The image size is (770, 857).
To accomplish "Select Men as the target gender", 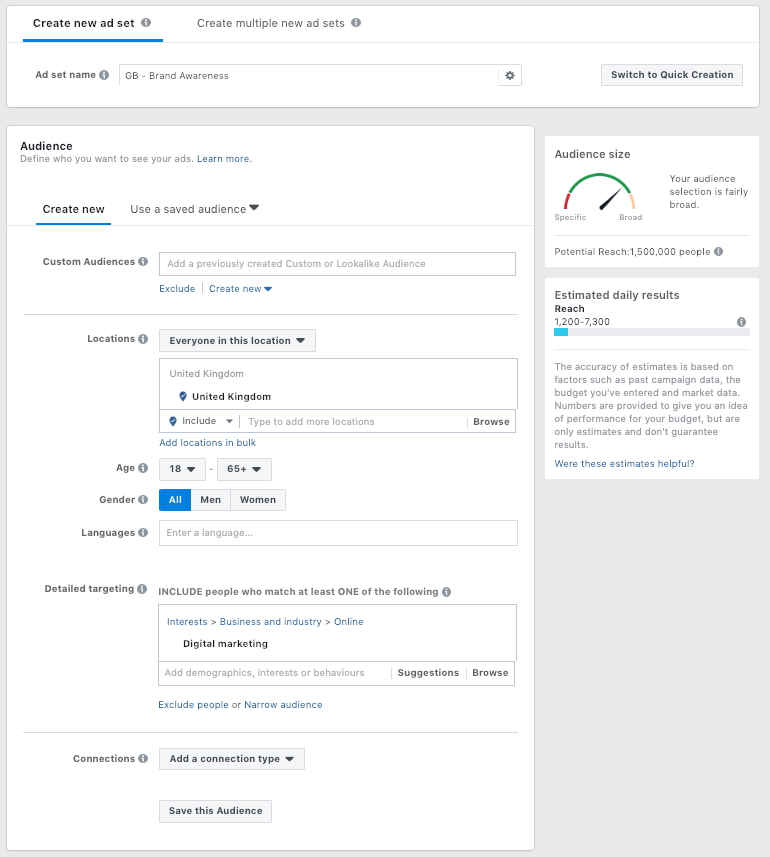I will click(x=211, y=499).
